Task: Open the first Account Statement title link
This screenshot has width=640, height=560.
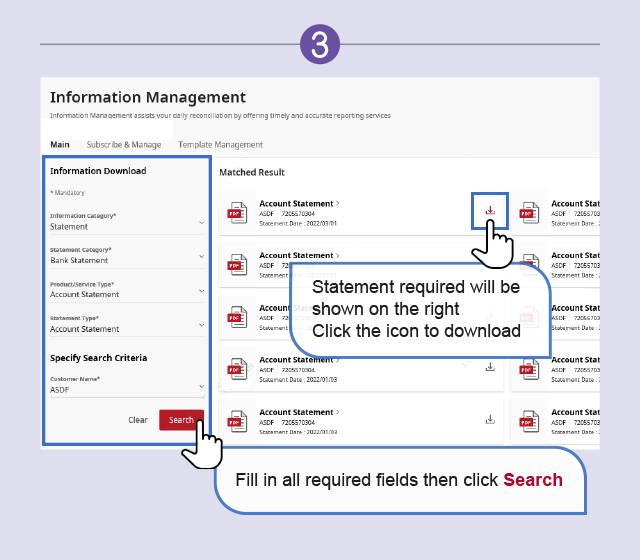Action: (x=296, y=204)
